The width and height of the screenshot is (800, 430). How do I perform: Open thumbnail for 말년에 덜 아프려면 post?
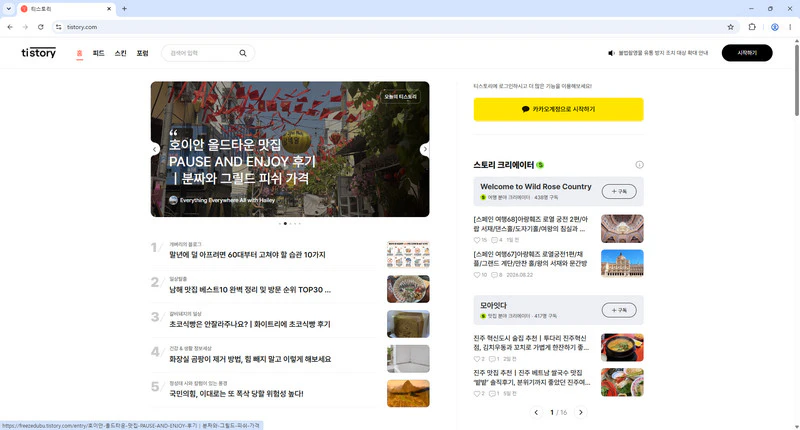click(x=408, y=254)
